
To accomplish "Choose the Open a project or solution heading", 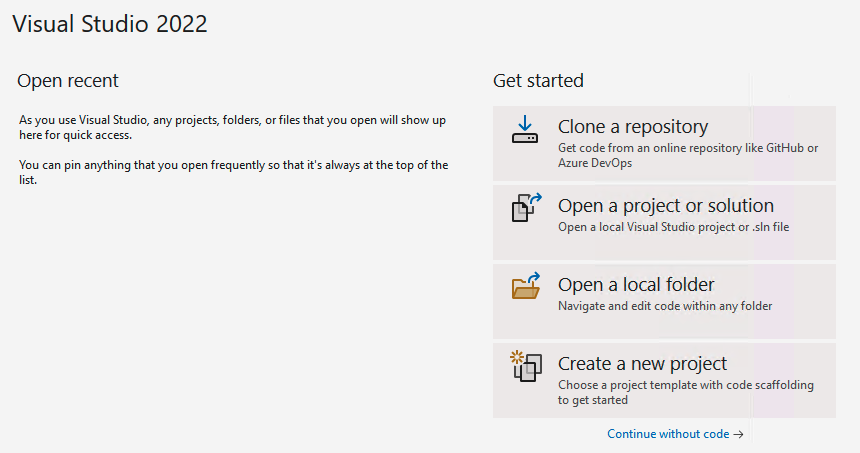I will pyautogui.click(x=666, y=206).
